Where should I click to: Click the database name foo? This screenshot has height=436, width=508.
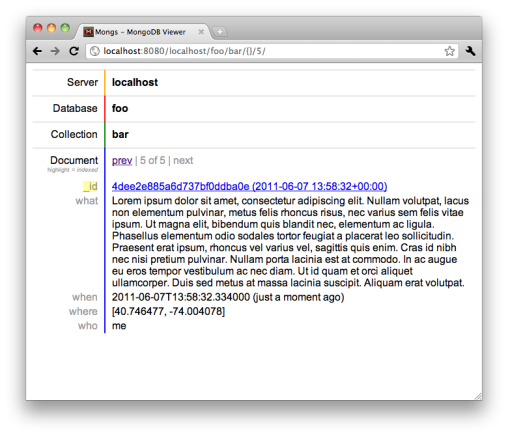click(120, 108)
